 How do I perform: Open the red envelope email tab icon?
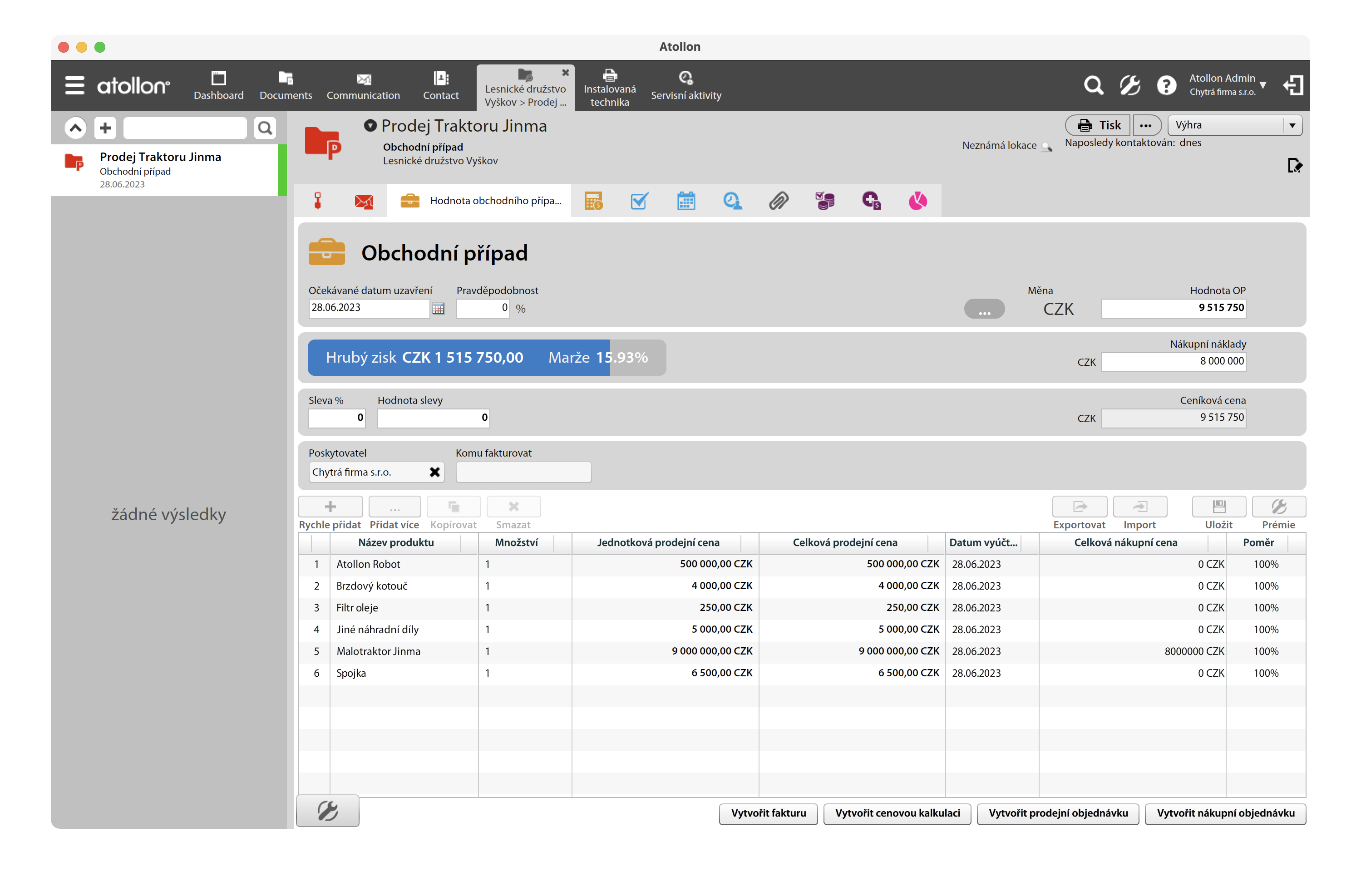(x=364, y=201)
